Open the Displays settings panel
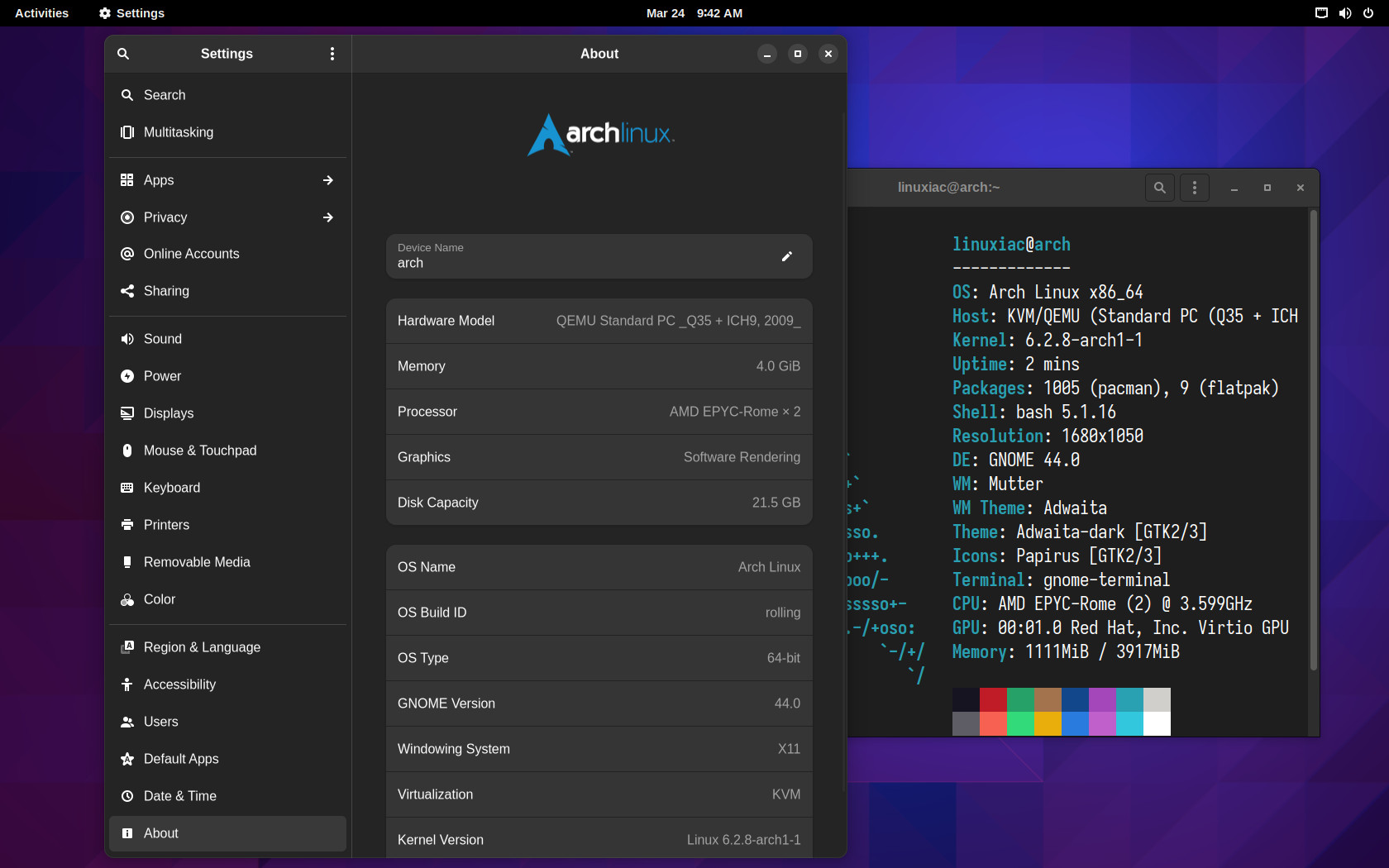 pyautogui.click(x=227, y=413)
